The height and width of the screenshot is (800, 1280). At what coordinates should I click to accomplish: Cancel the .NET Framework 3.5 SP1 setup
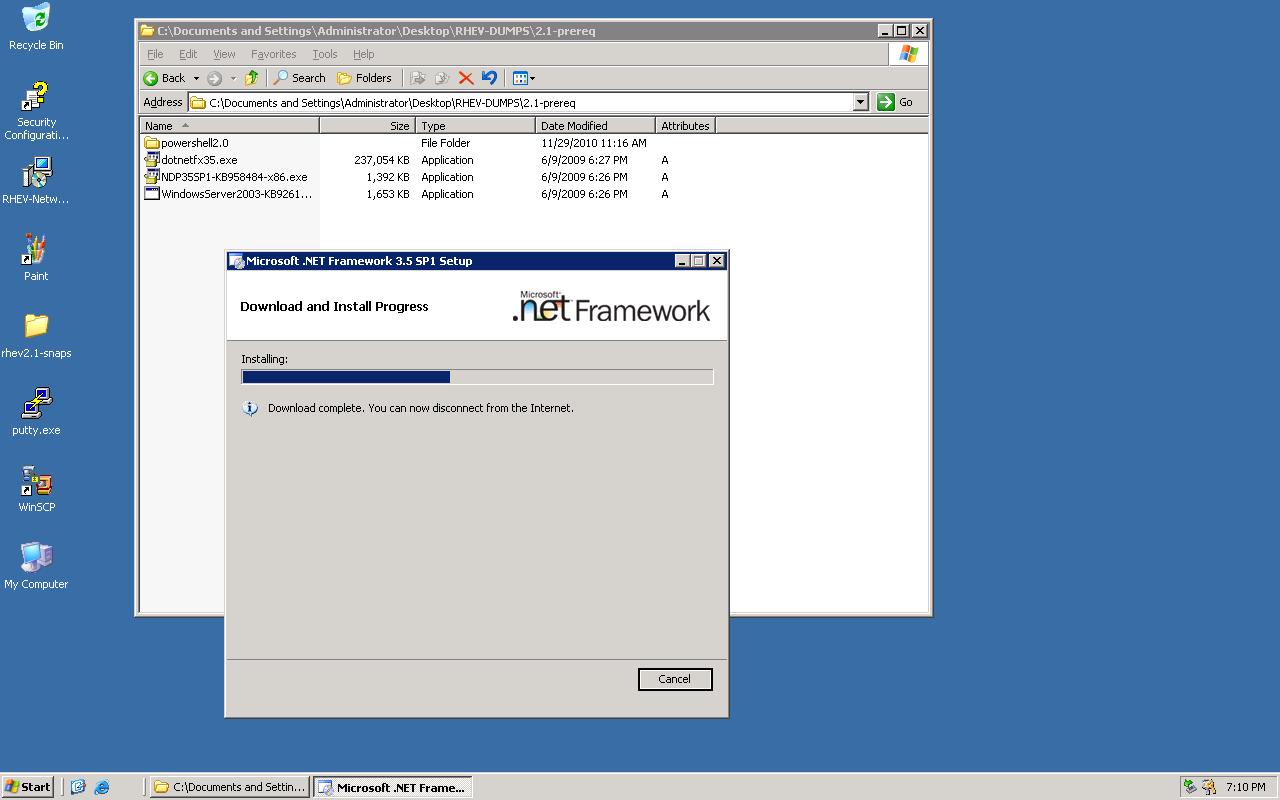click(x=675, y=679)
